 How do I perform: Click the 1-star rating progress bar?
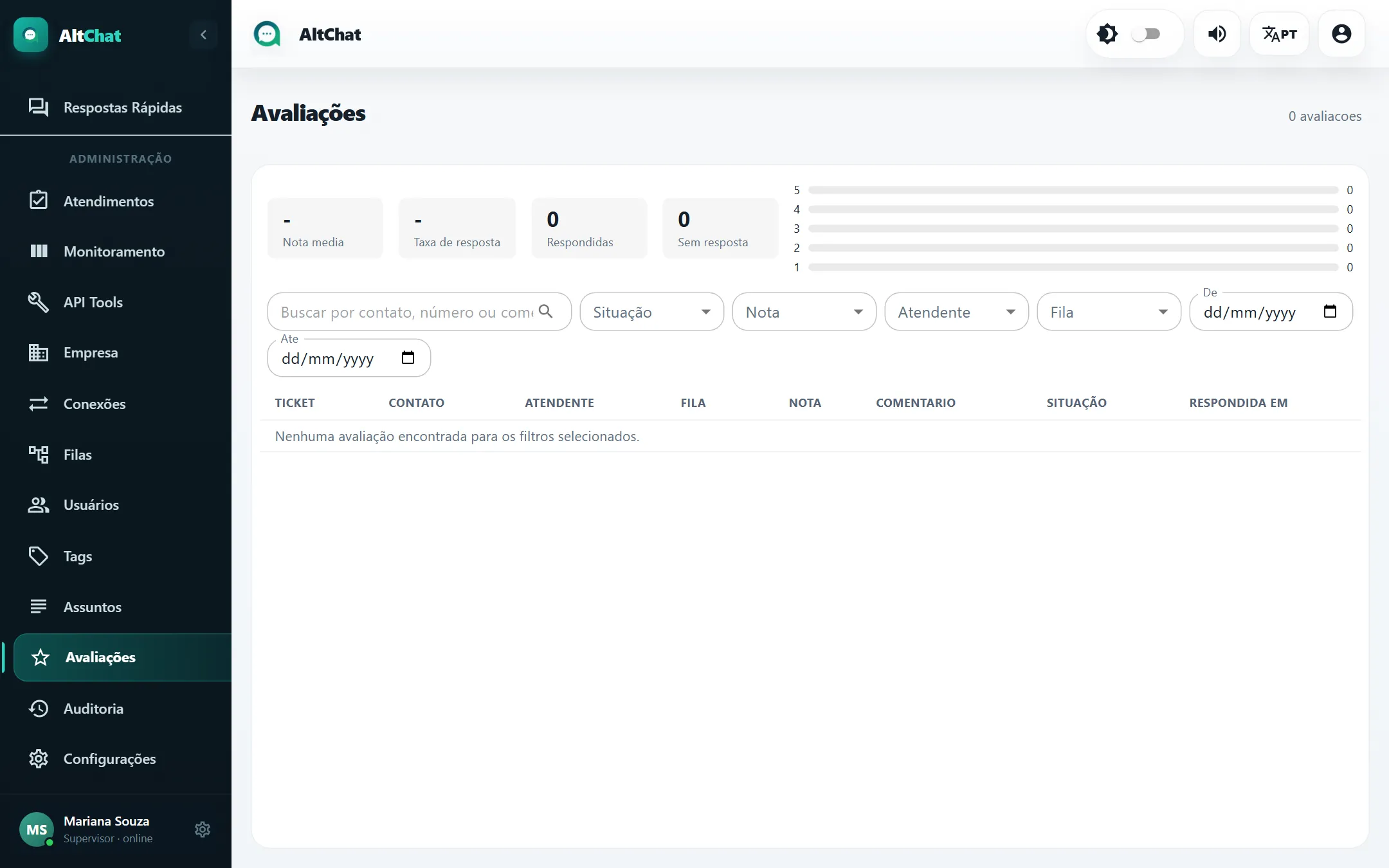(x=1073, y=267)
